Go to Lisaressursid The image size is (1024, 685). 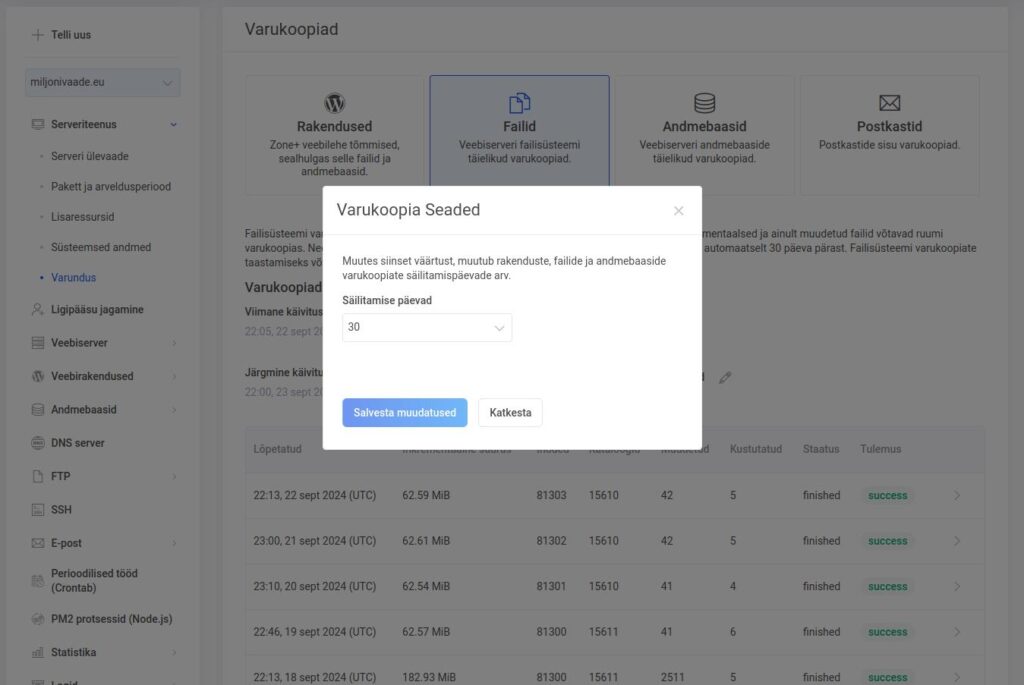[82, 217]
